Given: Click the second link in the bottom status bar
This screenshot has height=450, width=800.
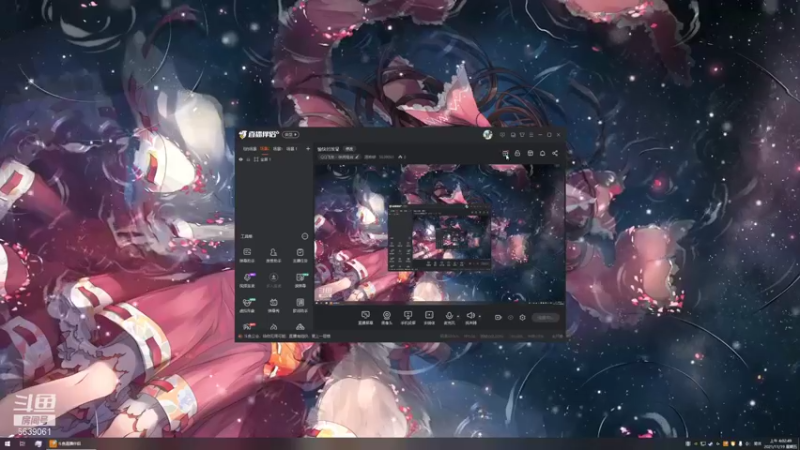Looking at the screenshot, I should (274, 336).
